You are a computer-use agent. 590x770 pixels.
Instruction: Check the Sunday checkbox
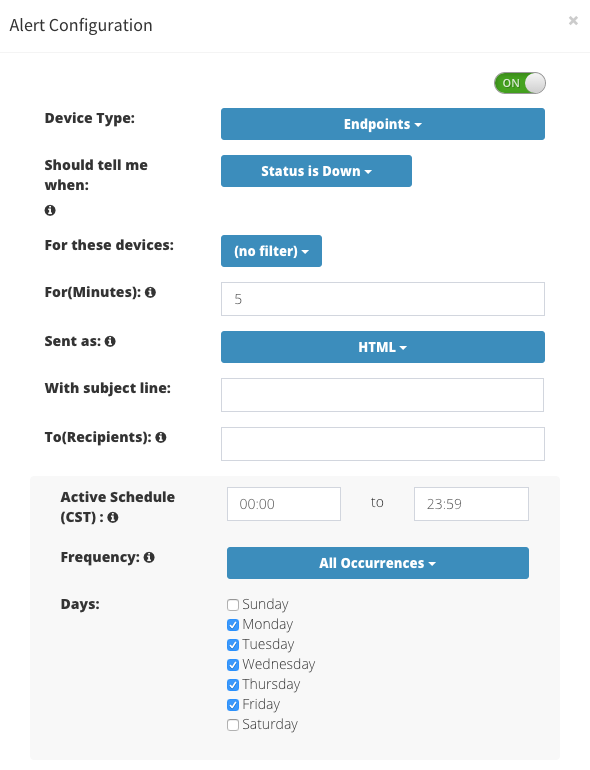233,605
